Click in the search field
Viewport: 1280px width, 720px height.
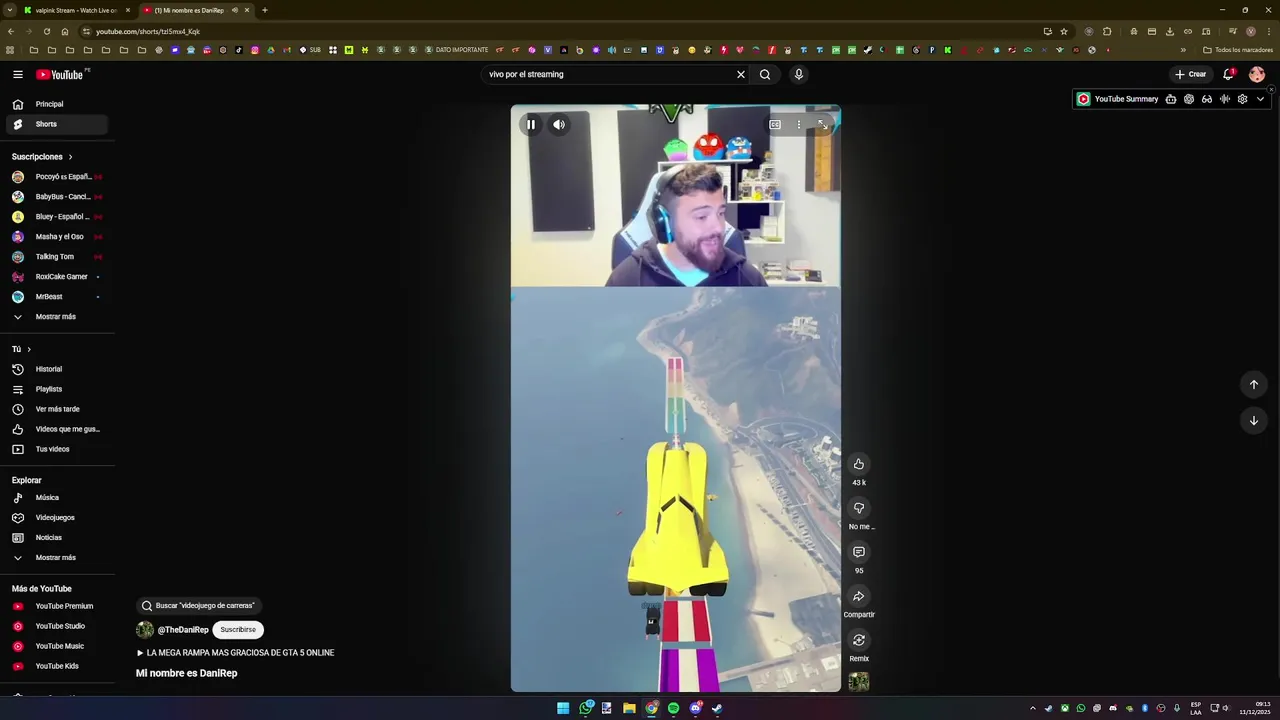[608, 74]
